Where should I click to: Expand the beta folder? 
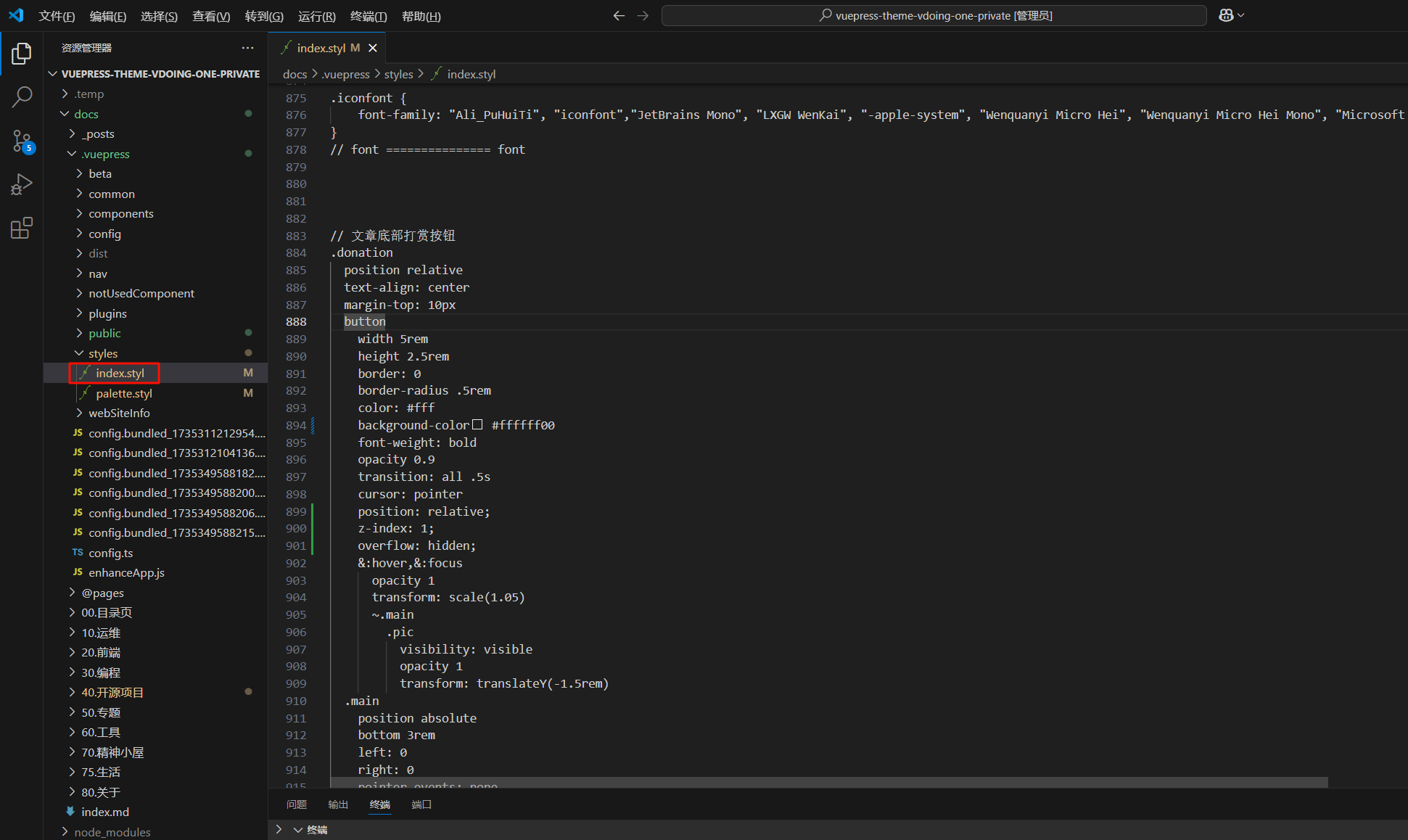(100, 173)
